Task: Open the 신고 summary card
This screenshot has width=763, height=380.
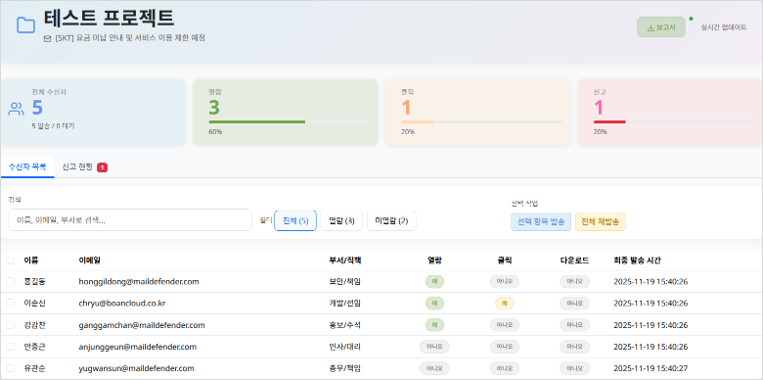Action: [x=670, y=112]
